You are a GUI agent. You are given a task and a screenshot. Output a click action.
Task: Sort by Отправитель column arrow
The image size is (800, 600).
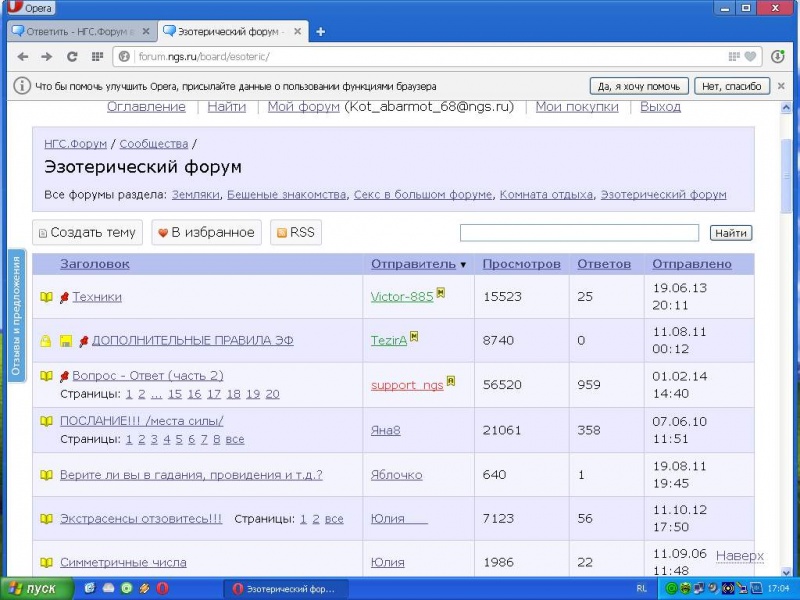pos(464,265)
